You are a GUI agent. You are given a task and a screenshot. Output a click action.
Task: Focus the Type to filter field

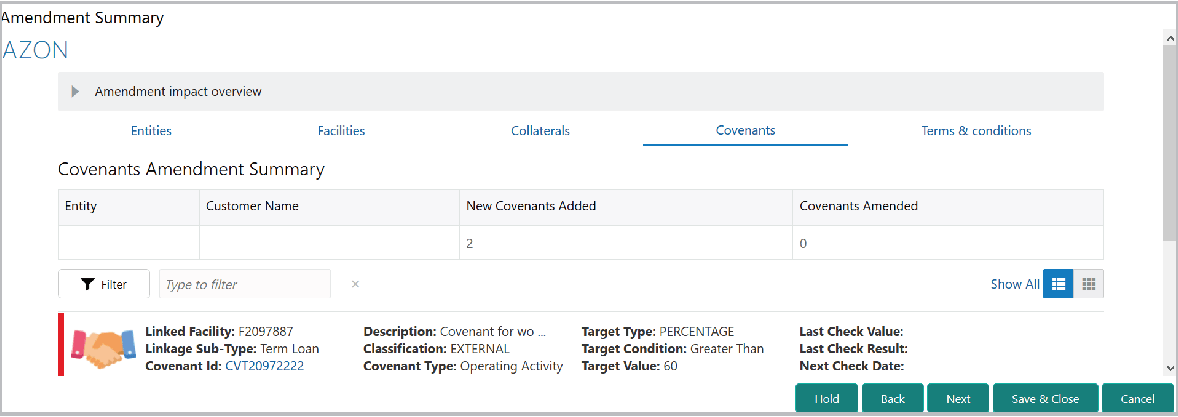[x=245, y=285]
